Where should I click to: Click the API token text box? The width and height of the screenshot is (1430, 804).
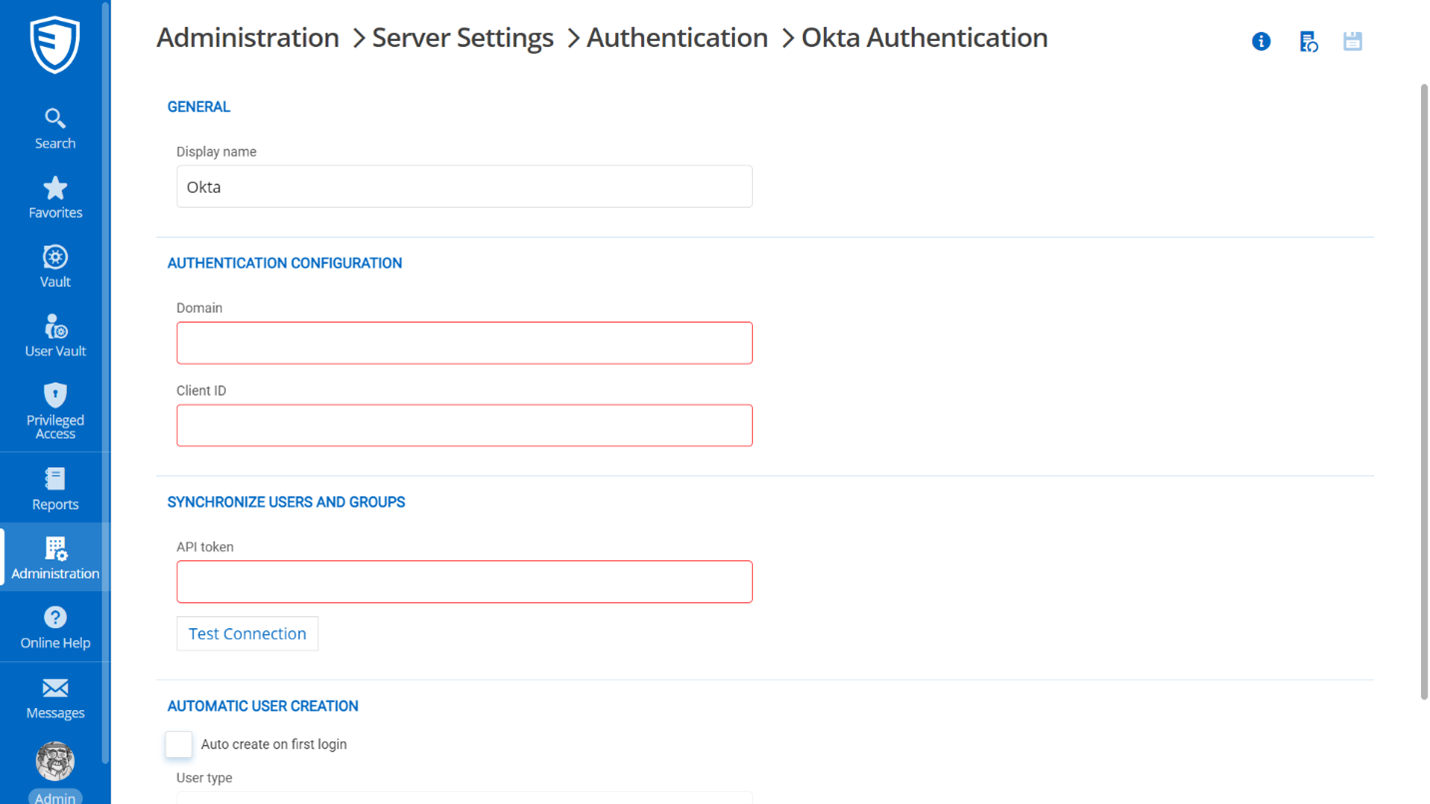point(464,581)
